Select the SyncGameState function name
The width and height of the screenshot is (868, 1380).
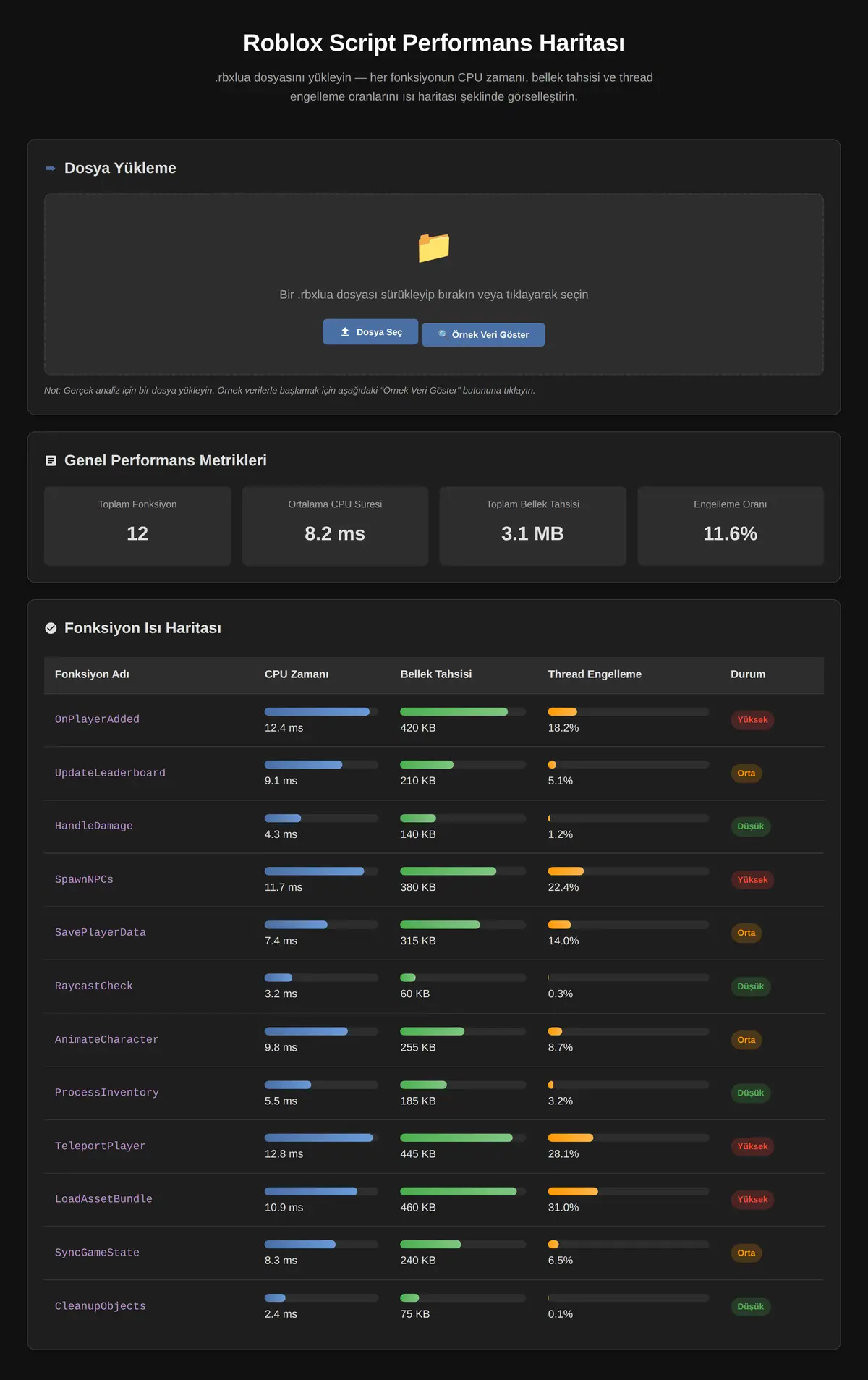[x=97, y=1252]
